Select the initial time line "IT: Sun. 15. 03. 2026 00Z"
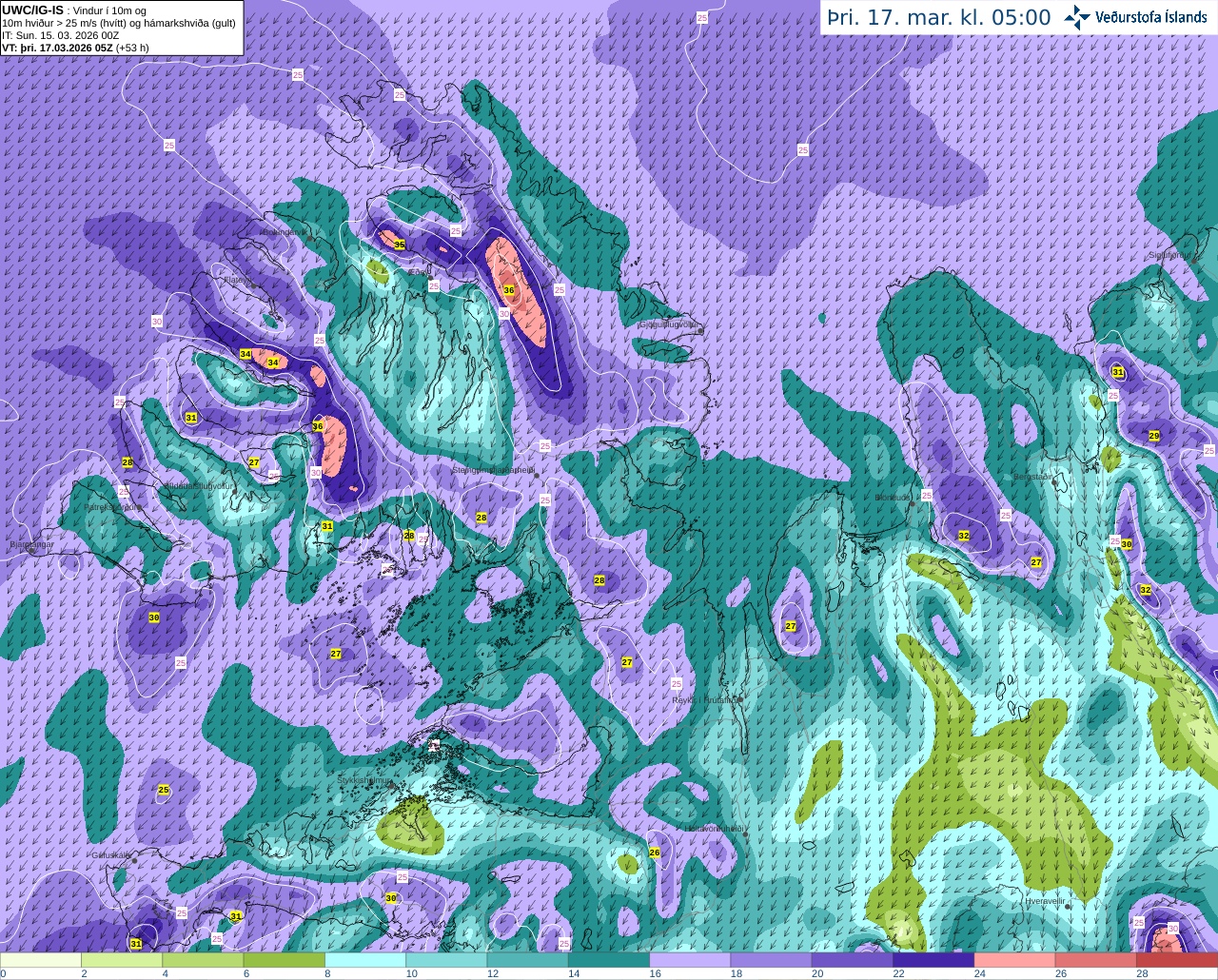 pyautogui.click(x=61, y=35)
